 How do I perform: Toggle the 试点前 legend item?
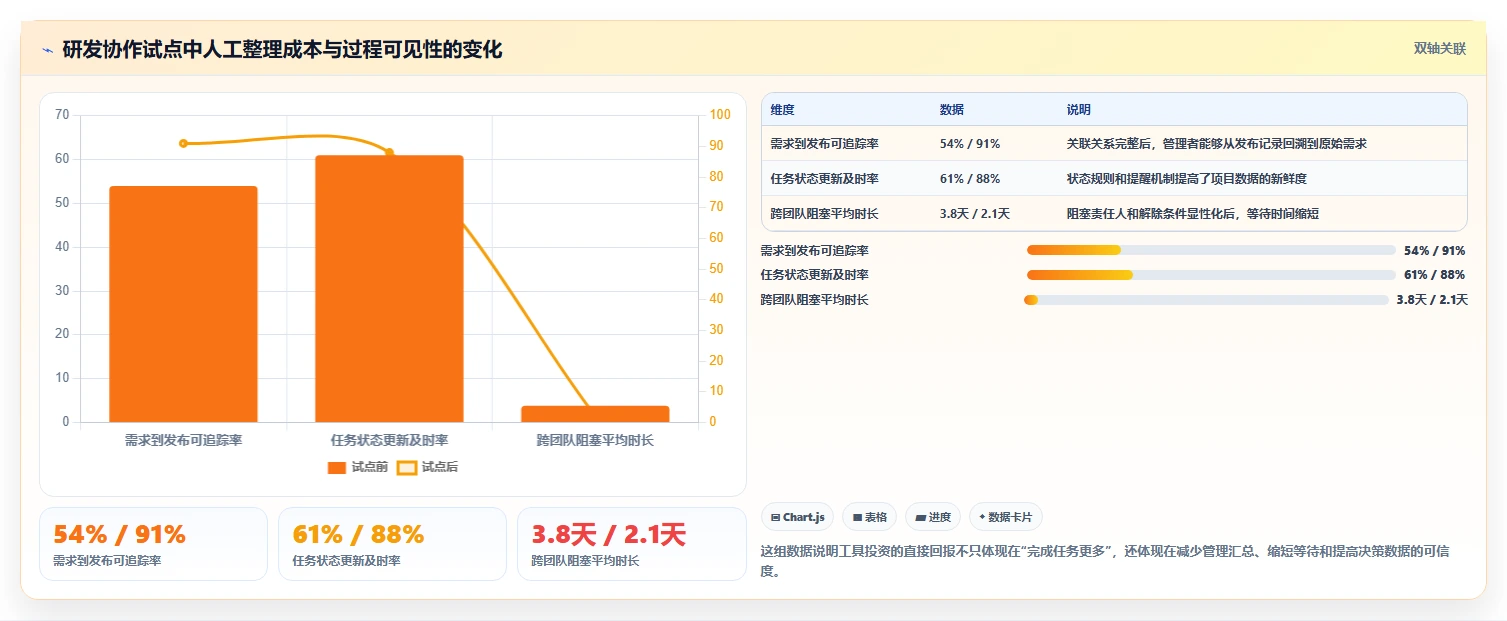coord(358,467)
